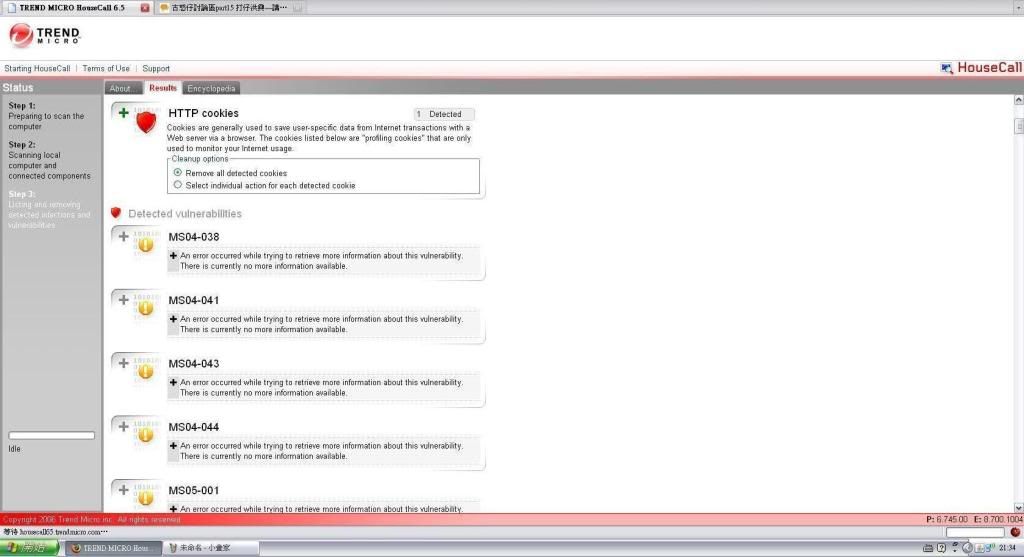Select the TREND MICRO HouseCall taskbar button

114,548
